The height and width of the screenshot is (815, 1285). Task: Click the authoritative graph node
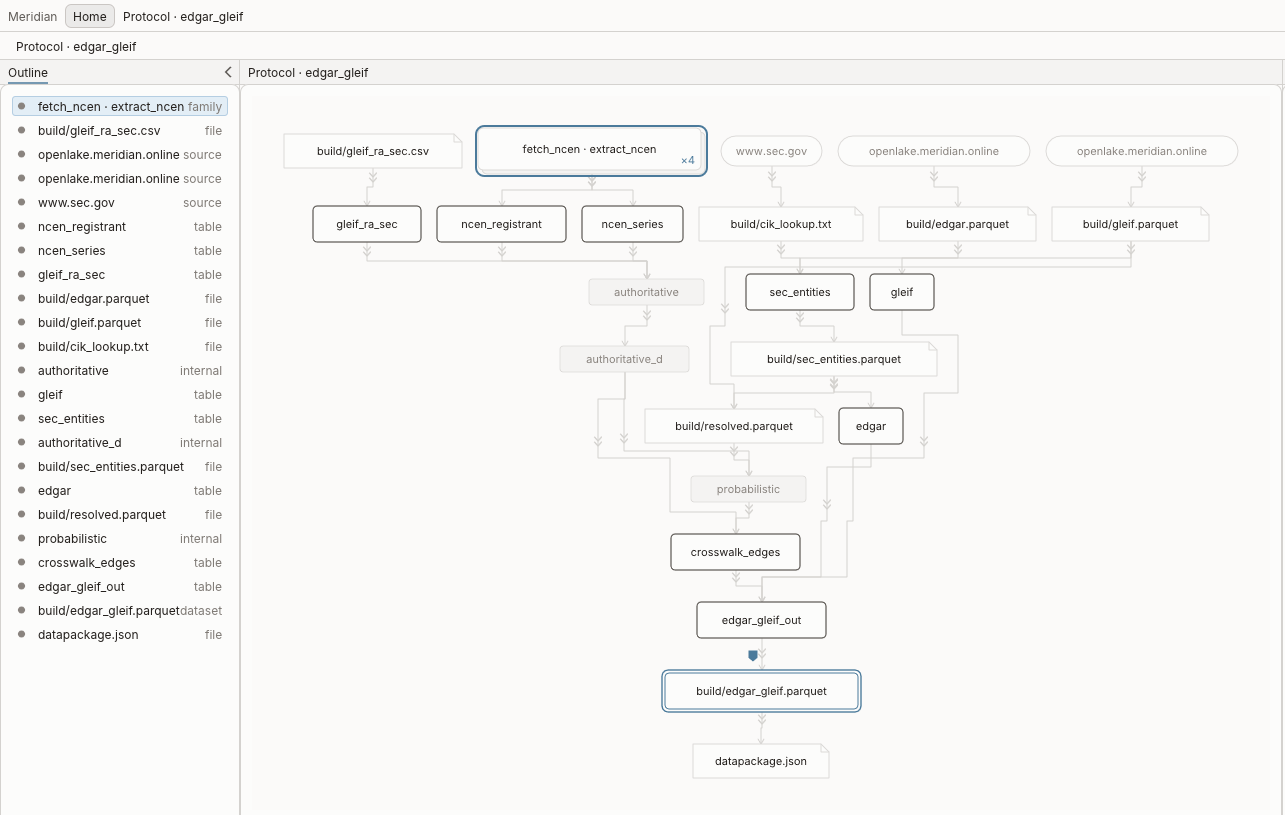646,292
